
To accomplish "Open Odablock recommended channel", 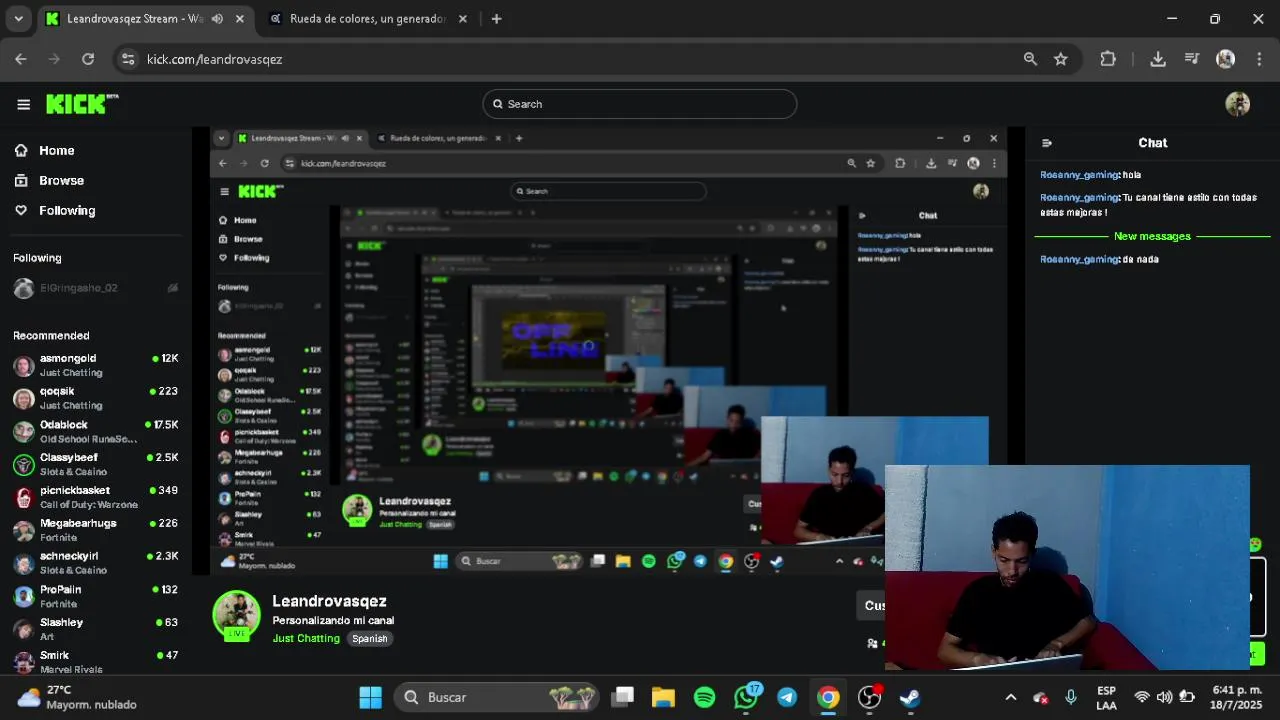I will coord(95,431).
